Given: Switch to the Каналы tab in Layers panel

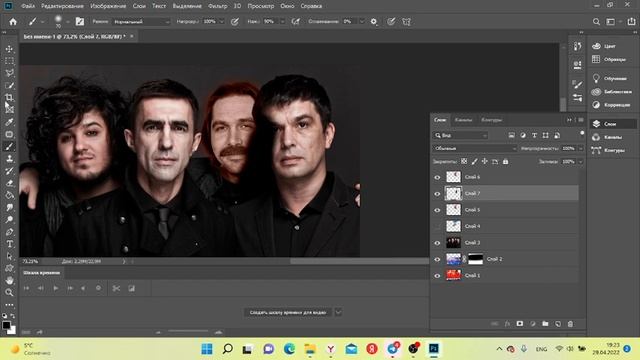Looking at the screenshot, I should click(463, 120).
